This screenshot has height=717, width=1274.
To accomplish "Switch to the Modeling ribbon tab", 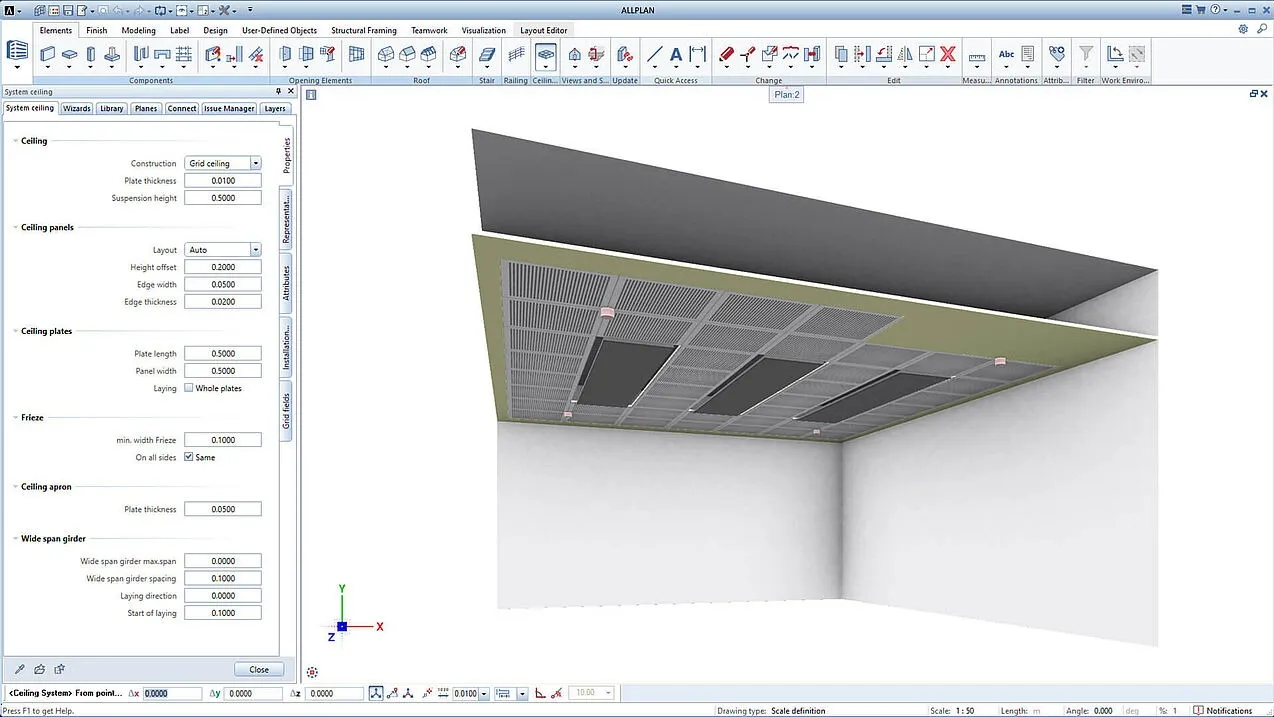I will pos(138,30).
